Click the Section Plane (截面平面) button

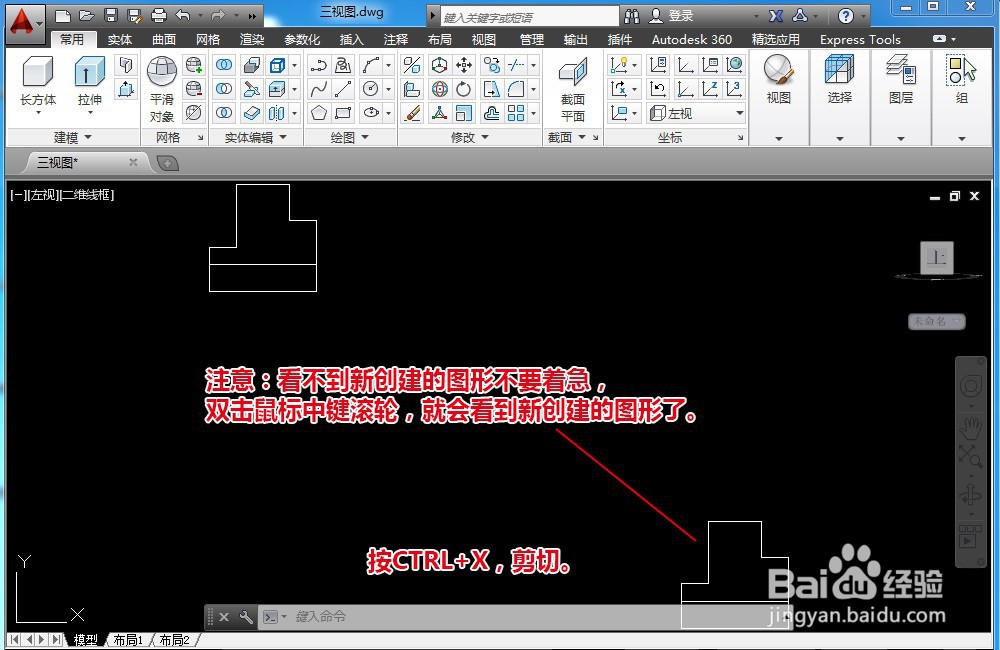click(573, 88)
